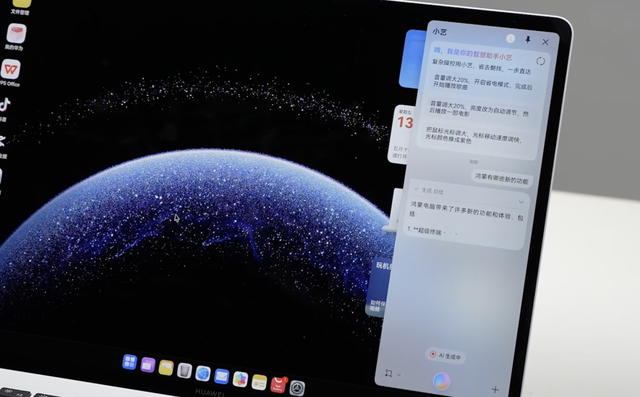Screen dimensions: 640x397
Task: Open AppGallery red icon in dock
Action: (278, 385)
